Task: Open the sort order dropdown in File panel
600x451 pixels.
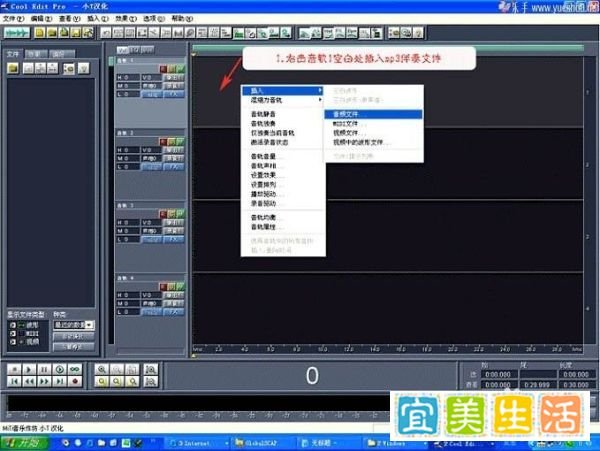Action: [x=89, y=325]
